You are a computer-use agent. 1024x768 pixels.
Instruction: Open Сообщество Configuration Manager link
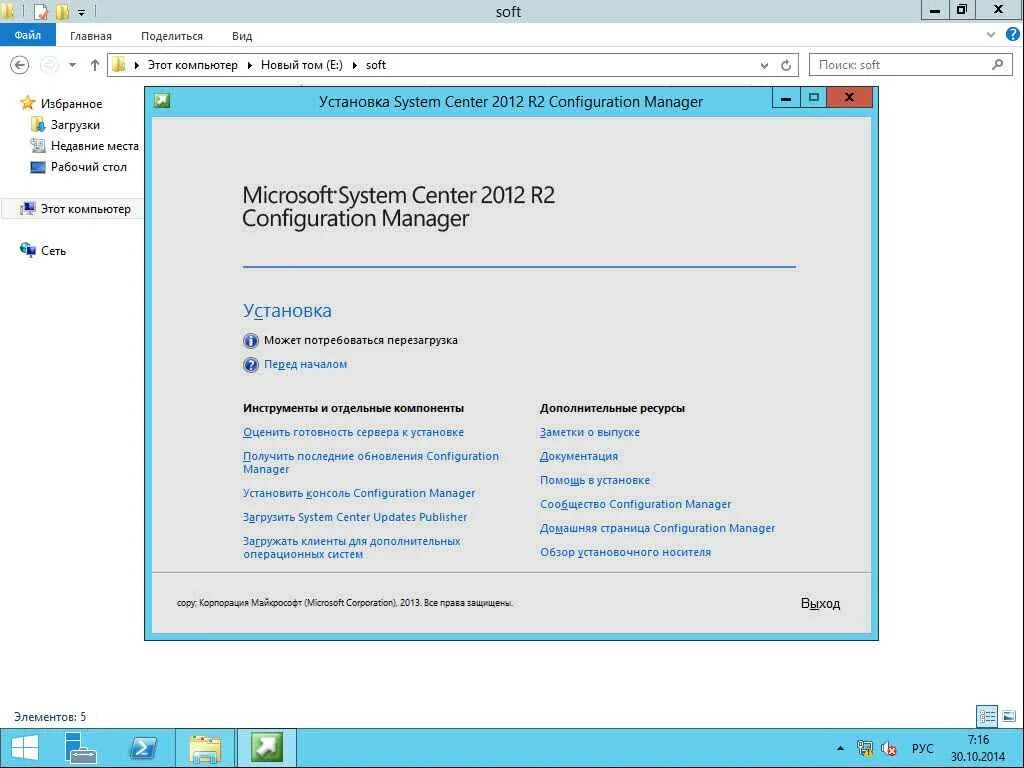[635, 504]
